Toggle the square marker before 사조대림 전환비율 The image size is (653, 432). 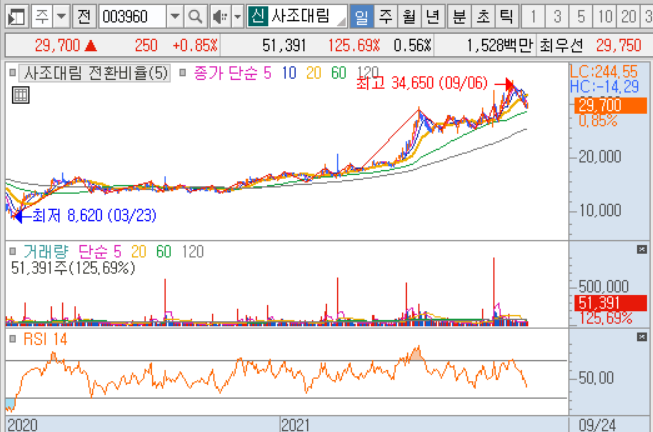click(12, 73)
